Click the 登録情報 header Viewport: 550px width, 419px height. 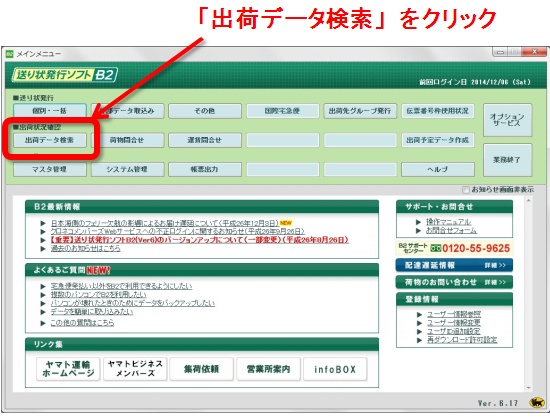point(454,299)
